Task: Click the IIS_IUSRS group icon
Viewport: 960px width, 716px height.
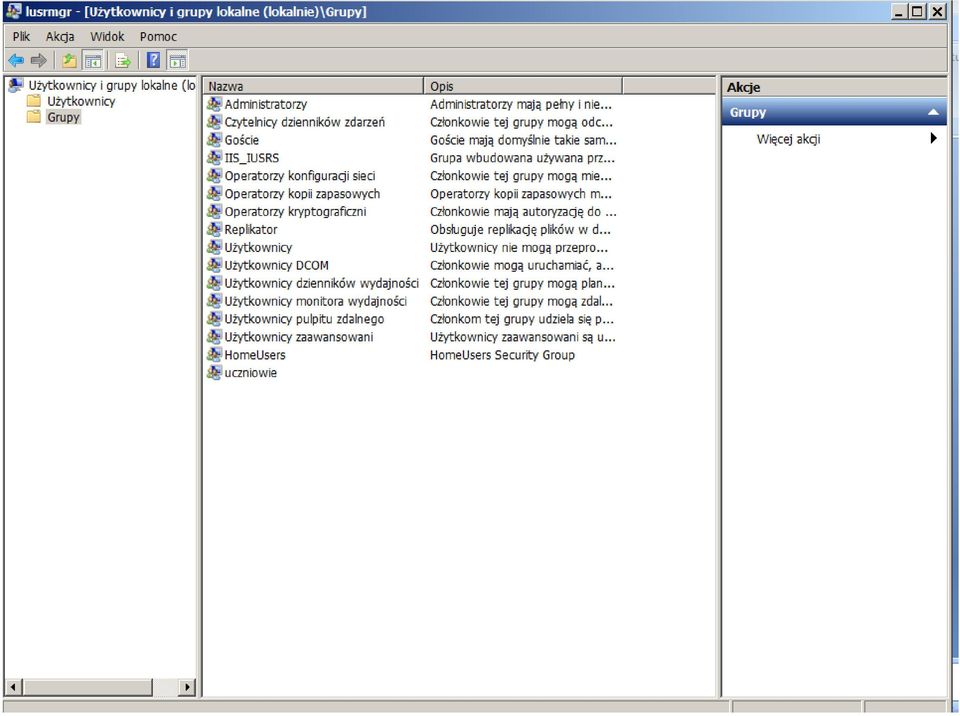Action: coord(214,157)
